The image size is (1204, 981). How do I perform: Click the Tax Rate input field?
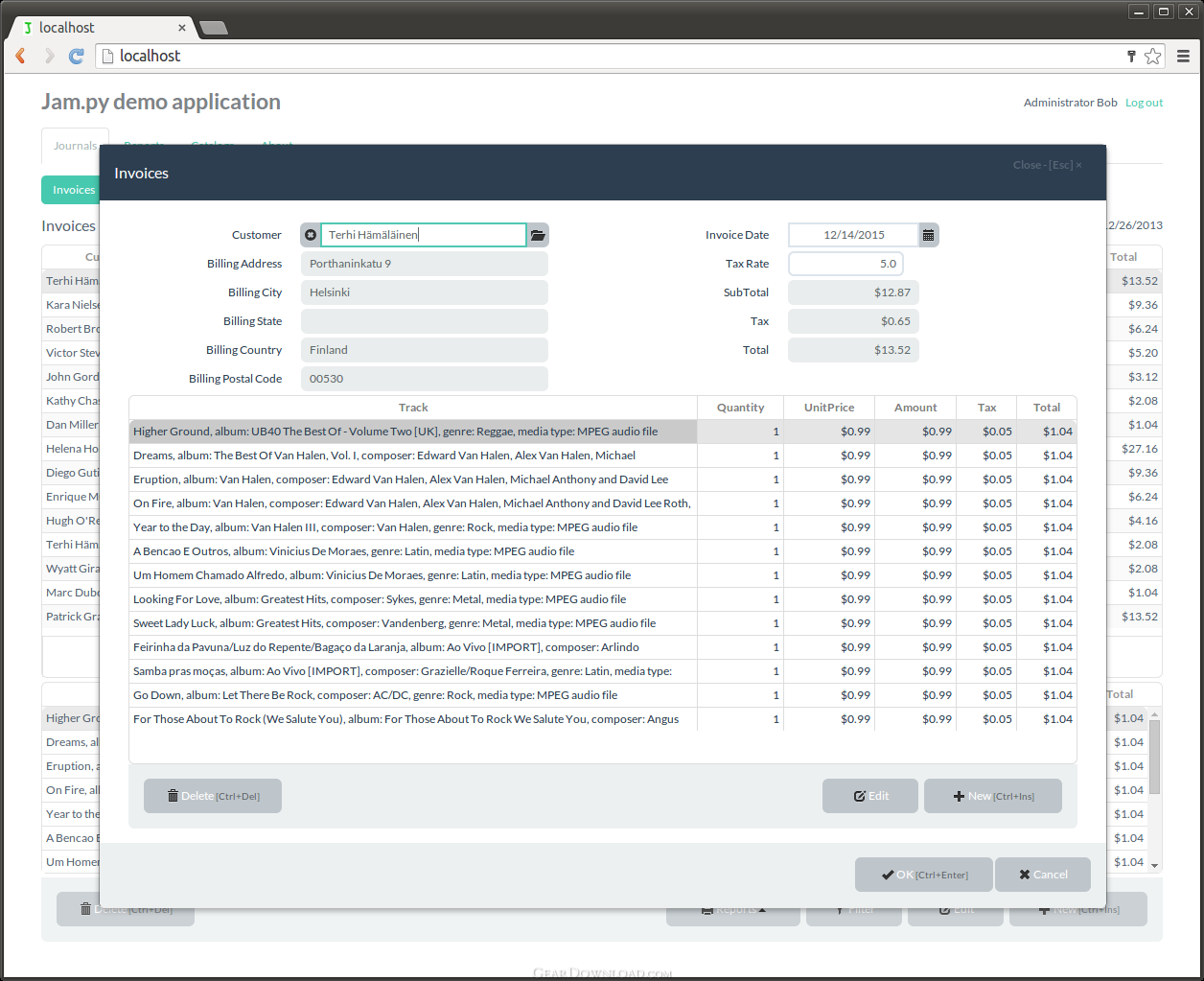[845, 264]
